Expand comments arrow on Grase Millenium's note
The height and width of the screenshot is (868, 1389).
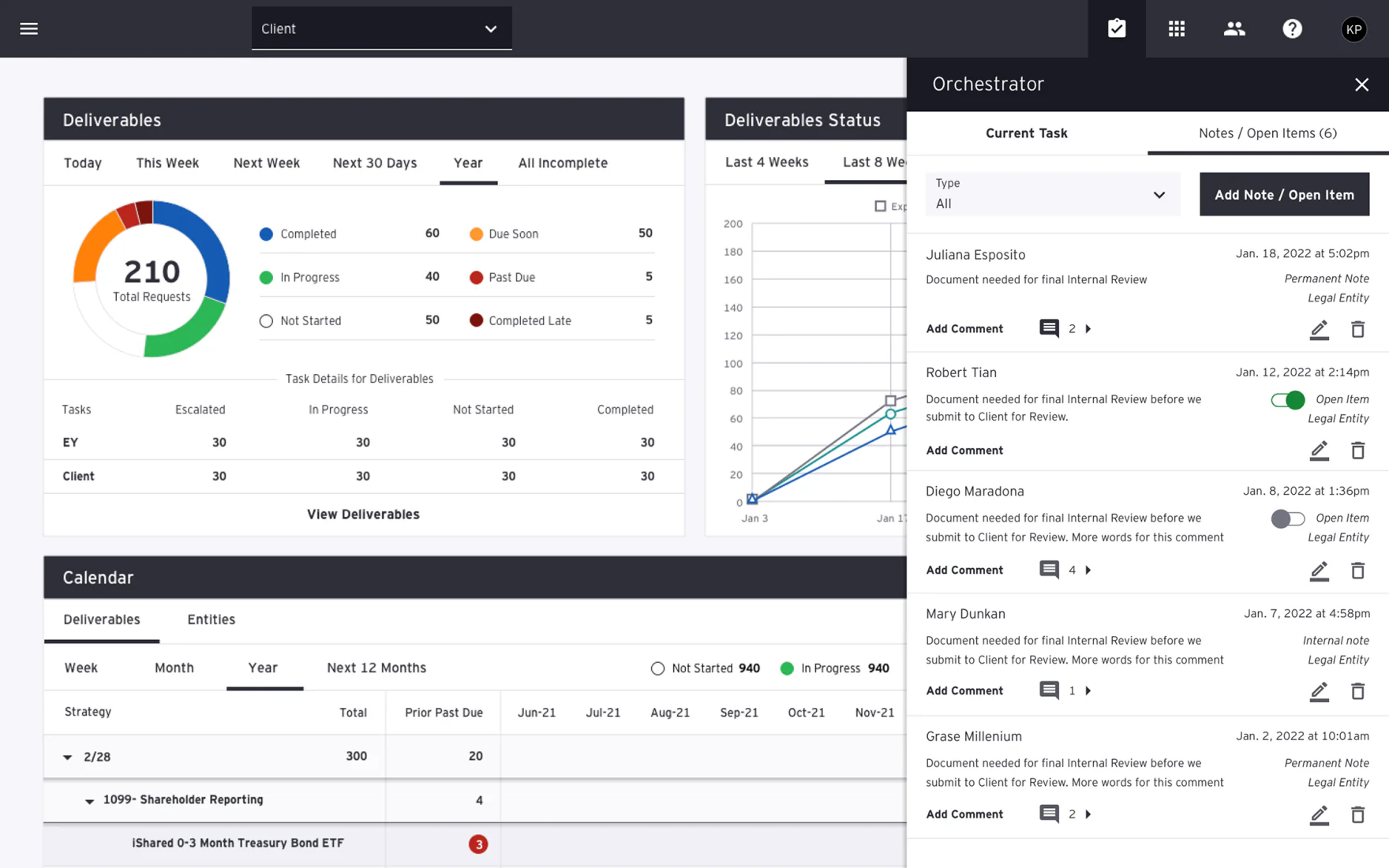[x=1088, y=814]
